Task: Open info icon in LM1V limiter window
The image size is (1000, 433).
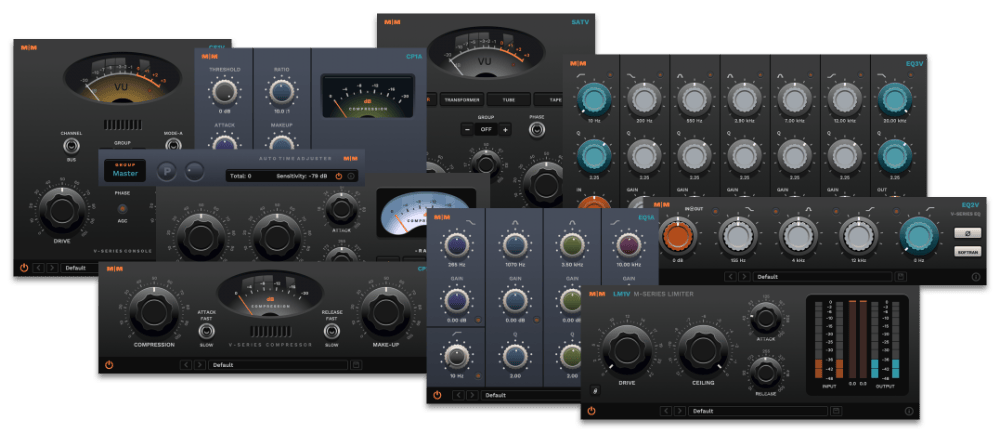Action: [909, 411]
